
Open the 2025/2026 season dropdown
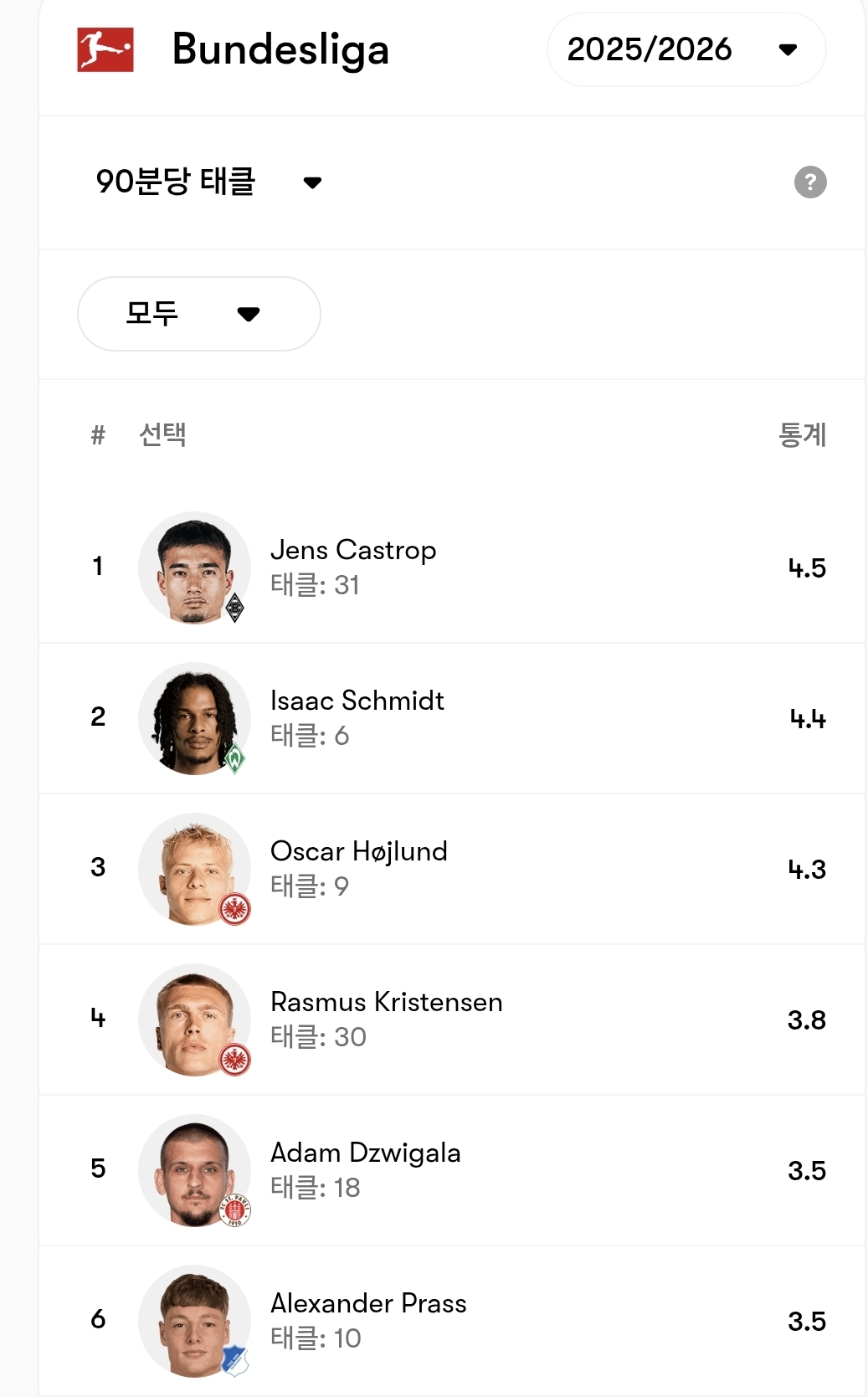tap(686, 49)
